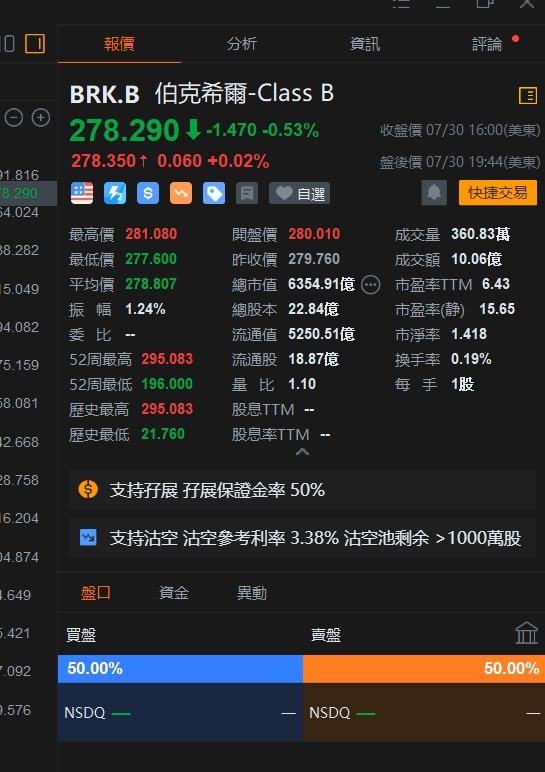Click the 總股本 value 22.84億
The height and width of the screenshot is (772, 545).
[314, 309]
